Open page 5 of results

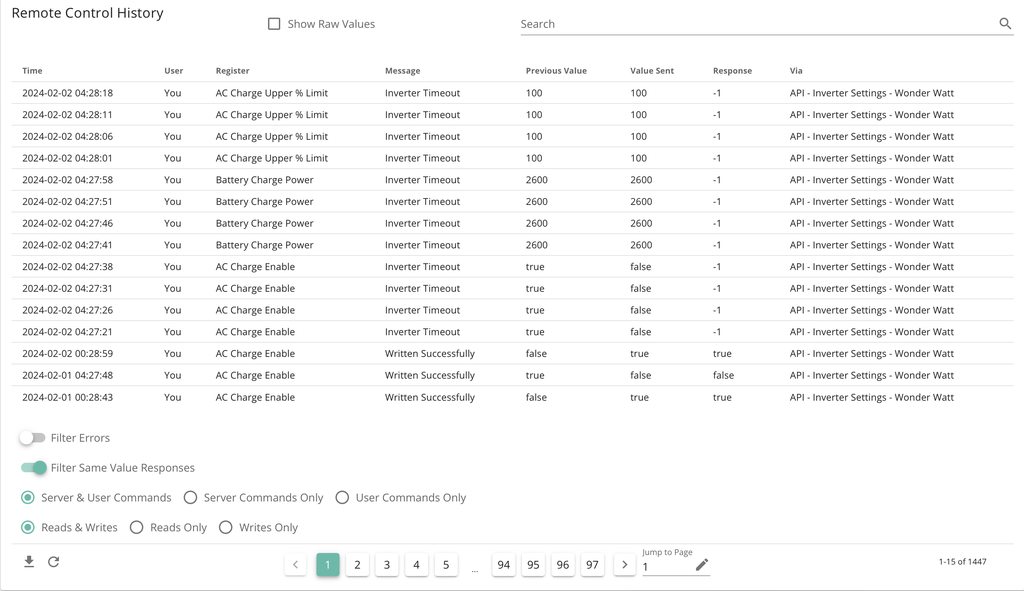pyautogui.click(x=446, y=565)
